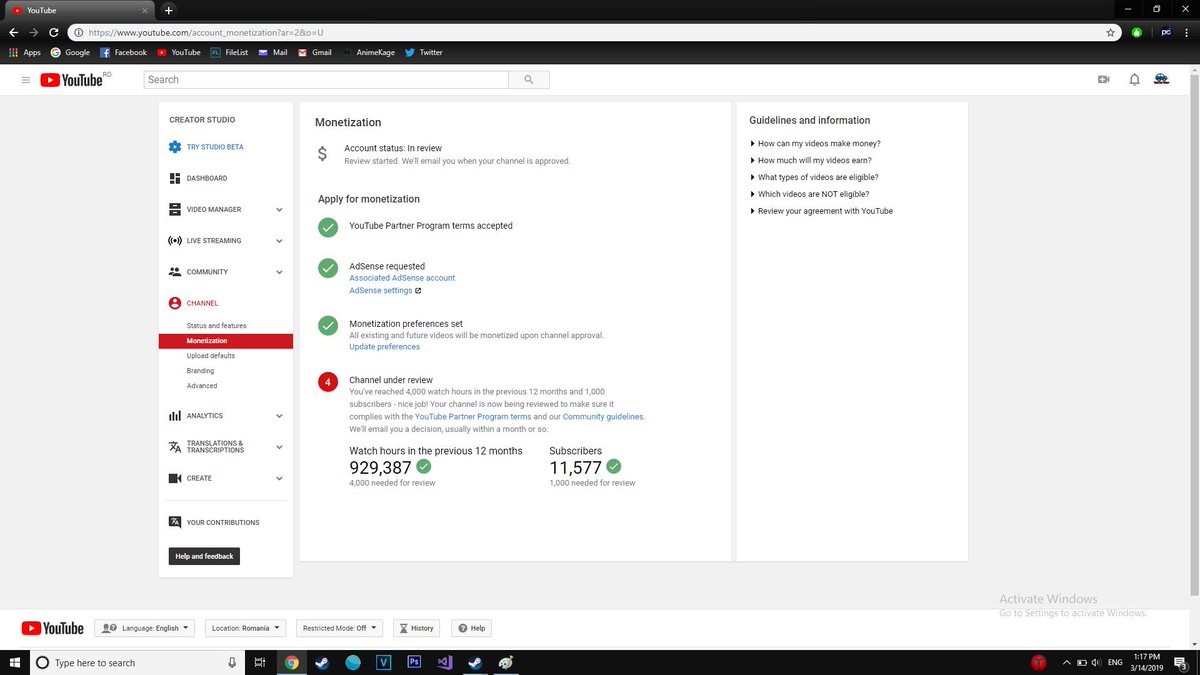The height and width of the screenshot is (675, 1200).
Task: Open the Language: English dropdown
Action: pyautogui.click(x=145, y=628)
